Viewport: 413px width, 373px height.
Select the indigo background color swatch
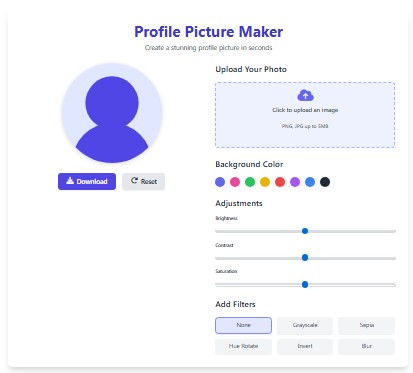pos(220,182)
